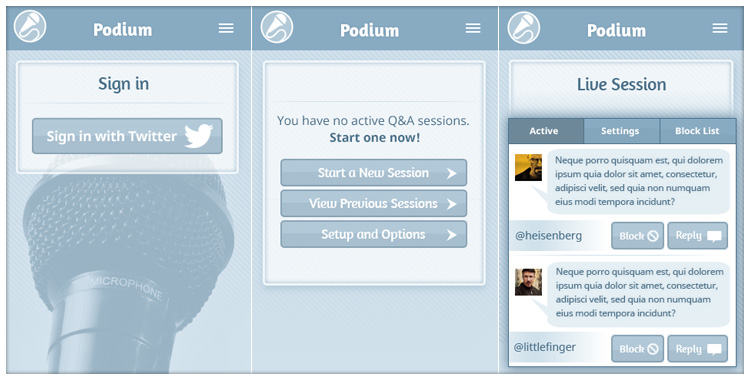Switch to the Active tab
Image resolution: width=750 pixels, height=380 pixels.
[x=546, y=131]
